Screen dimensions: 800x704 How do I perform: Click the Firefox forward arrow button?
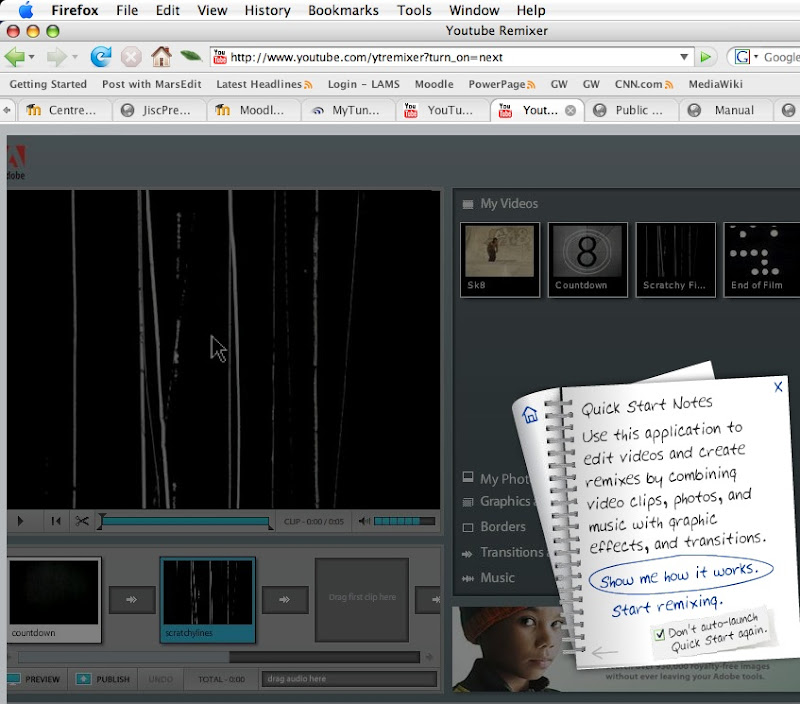point(56,57)
